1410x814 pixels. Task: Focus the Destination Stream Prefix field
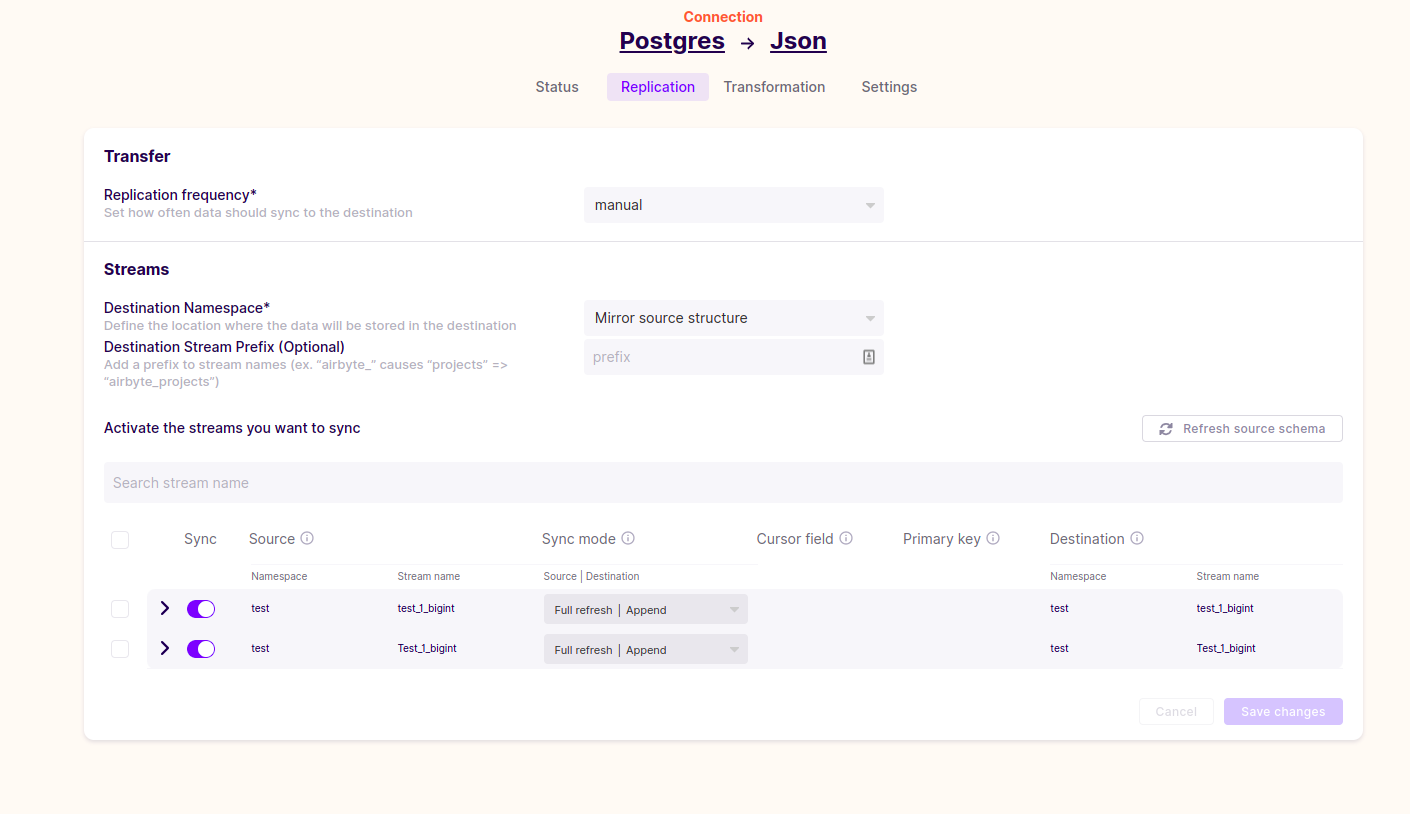coord(734,357)
